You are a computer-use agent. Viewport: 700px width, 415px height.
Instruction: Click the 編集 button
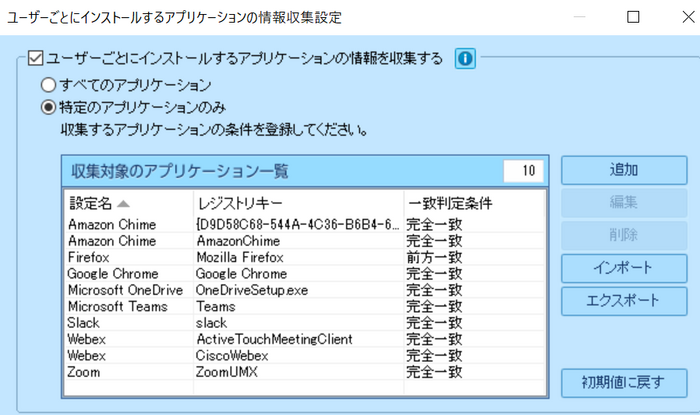click(624, 203)
